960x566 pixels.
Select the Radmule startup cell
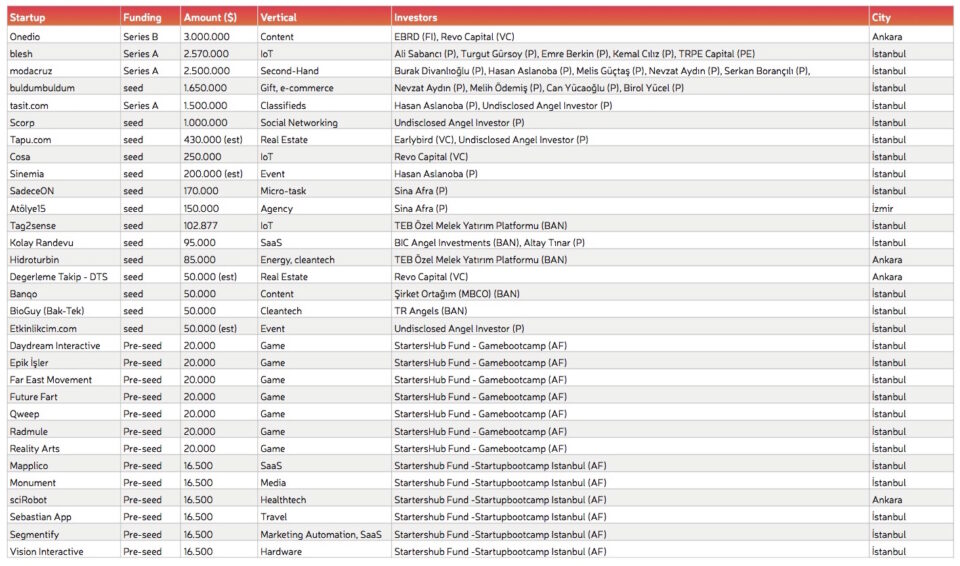coord(64,431)
